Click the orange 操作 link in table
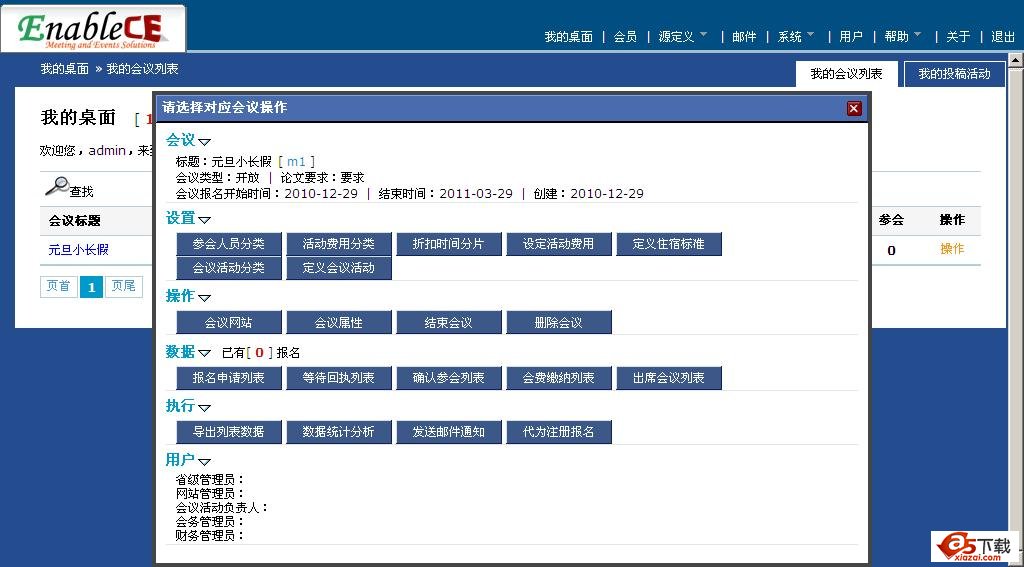Screen dimensions: 1024x567 [x=952, y=249]
